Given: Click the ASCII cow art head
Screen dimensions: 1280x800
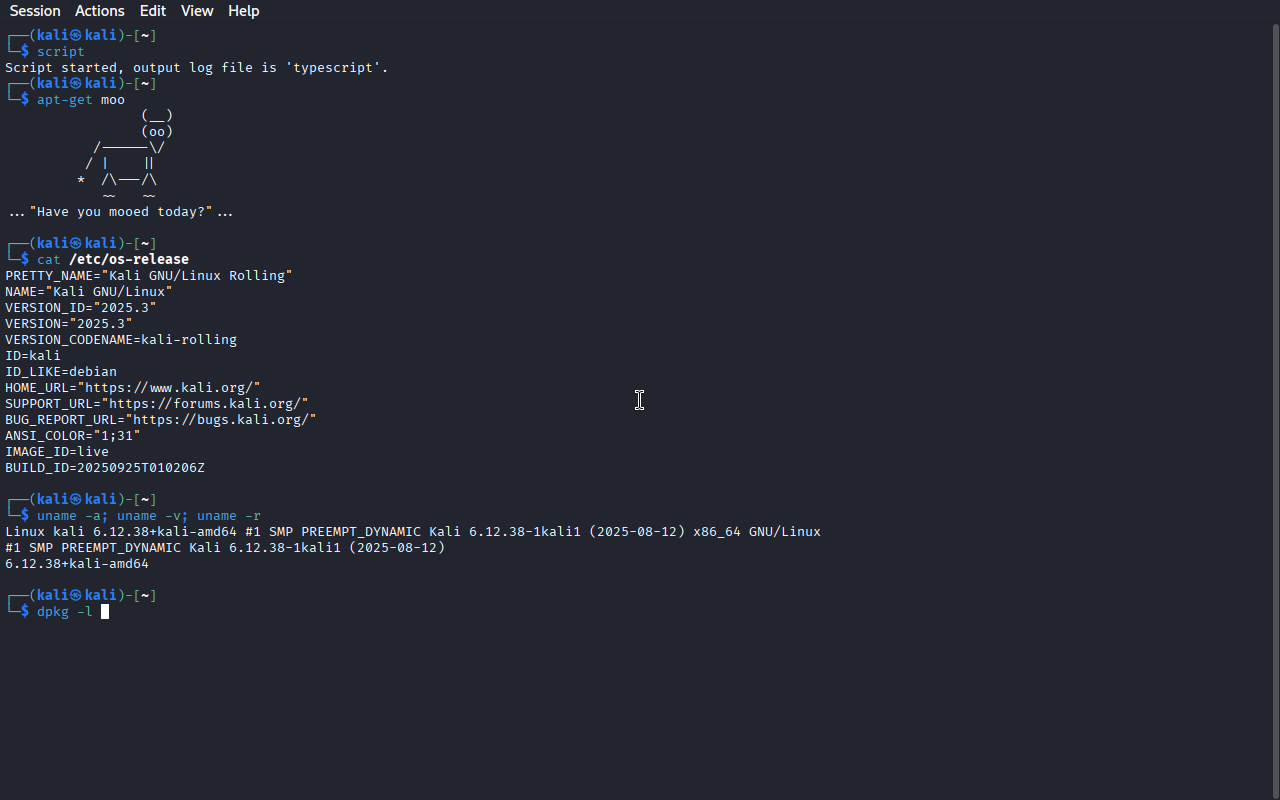Looking at the screenshot, I should point(157,123).
